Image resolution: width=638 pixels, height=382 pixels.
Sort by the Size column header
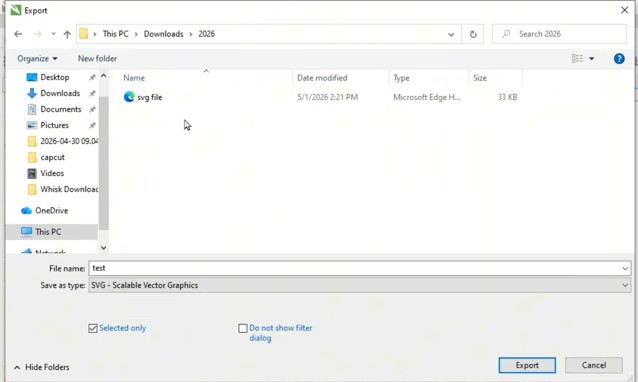click(480, 78)
